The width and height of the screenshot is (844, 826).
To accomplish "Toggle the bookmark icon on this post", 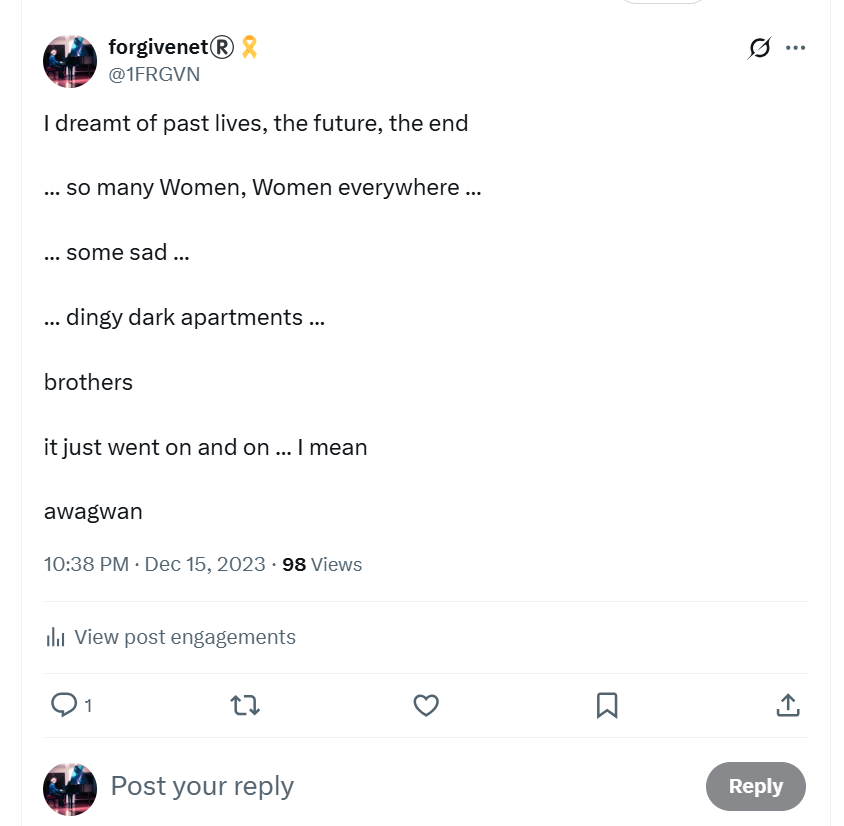I will (x=607, y=705).
